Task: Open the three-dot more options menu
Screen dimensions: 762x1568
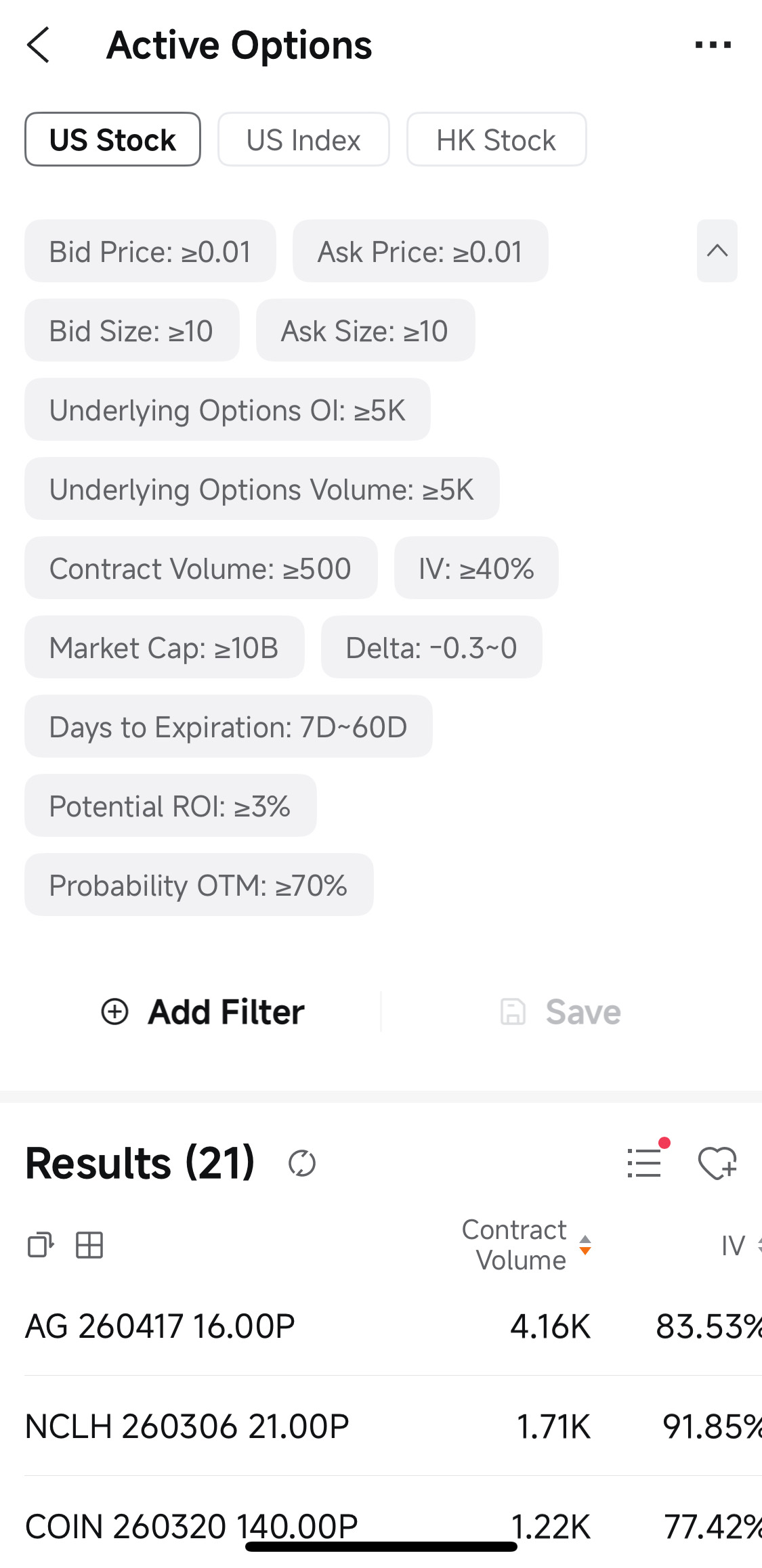Action: tap(713, 45)
